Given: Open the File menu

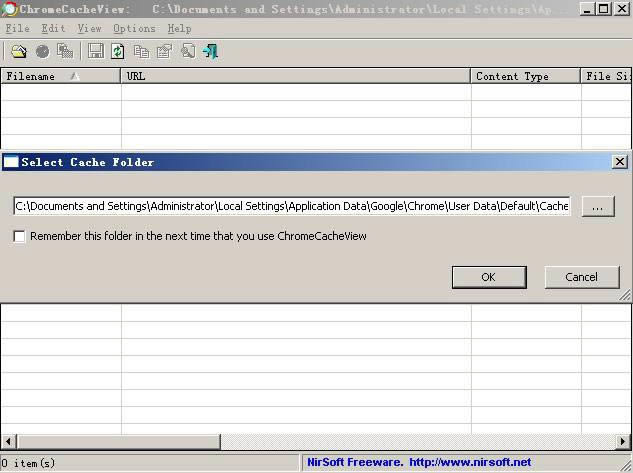Looking at the screenshot, I should (17, 29).
